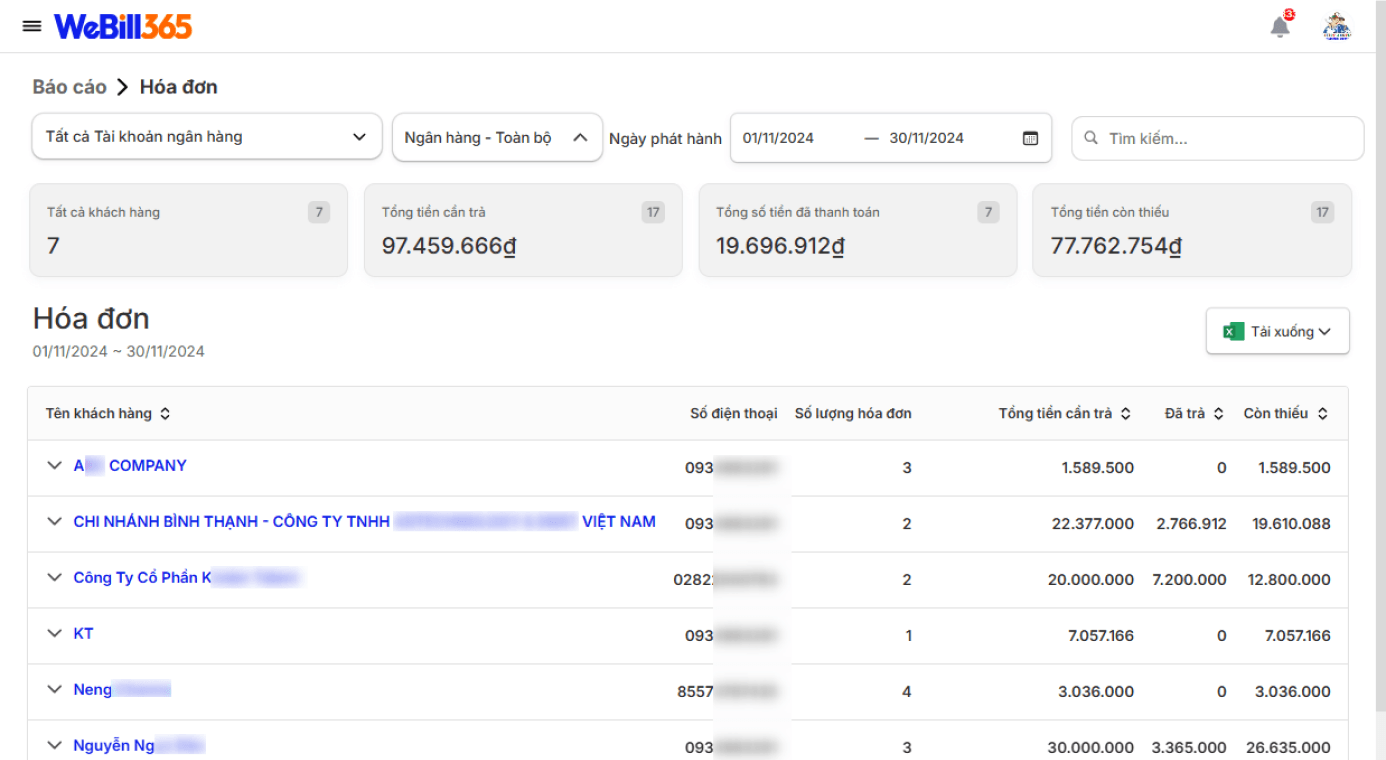This screenshot has height=760, width=1386.
Task: Open Tải xuống Excel download menu
Action: [x=1277, y=331]
